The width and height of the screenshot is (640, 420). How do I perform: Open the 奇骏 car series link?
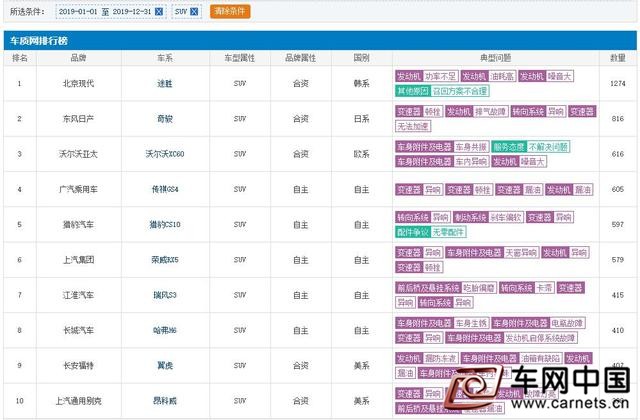[165, 119]
